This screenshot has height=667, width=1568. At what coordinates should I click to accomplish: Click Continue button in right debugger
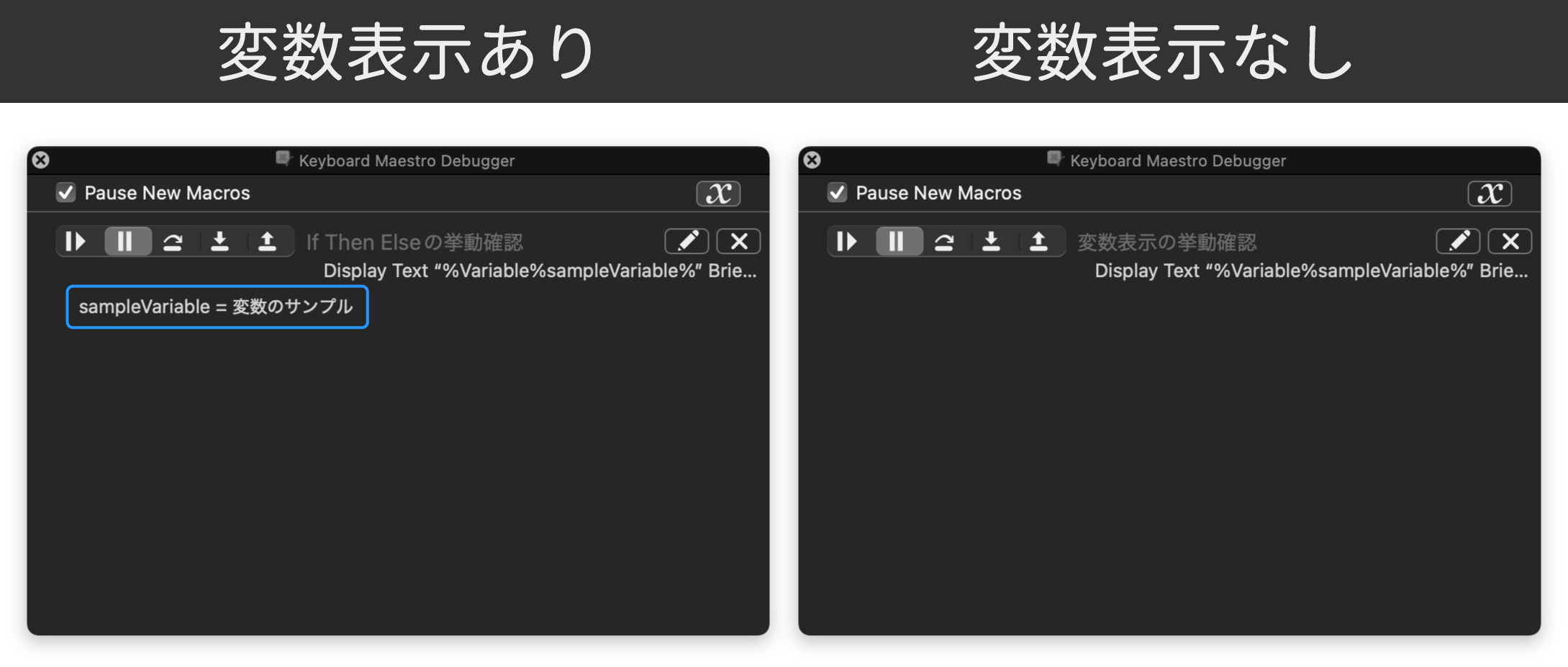pyautogui.click(x=848, y=241)
